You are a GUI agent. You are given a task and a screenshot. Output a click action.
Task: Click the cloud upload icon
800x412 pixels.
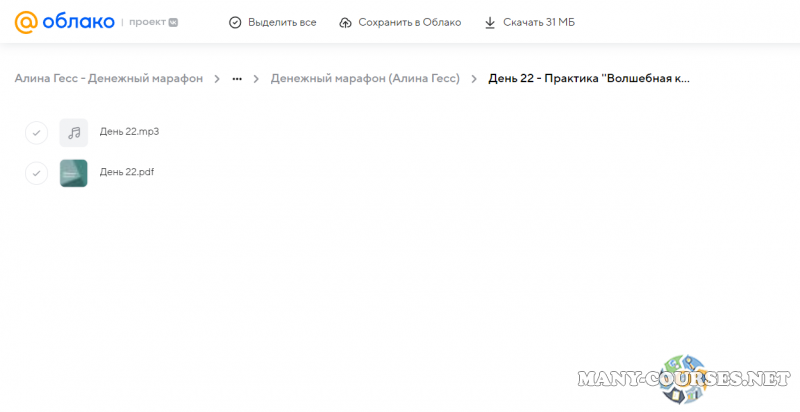[346, 22]
